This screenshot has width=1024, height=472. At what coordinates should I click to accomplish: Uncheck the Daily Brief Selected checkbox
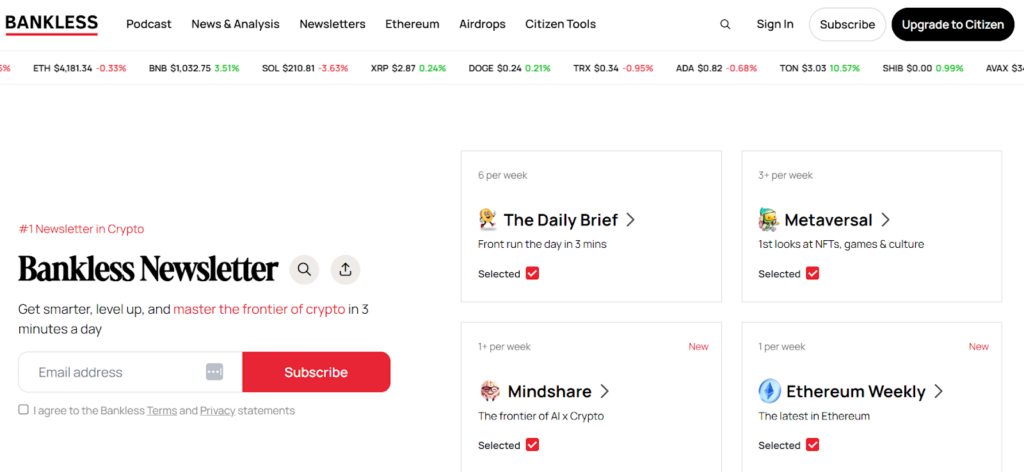coord(532,273)
